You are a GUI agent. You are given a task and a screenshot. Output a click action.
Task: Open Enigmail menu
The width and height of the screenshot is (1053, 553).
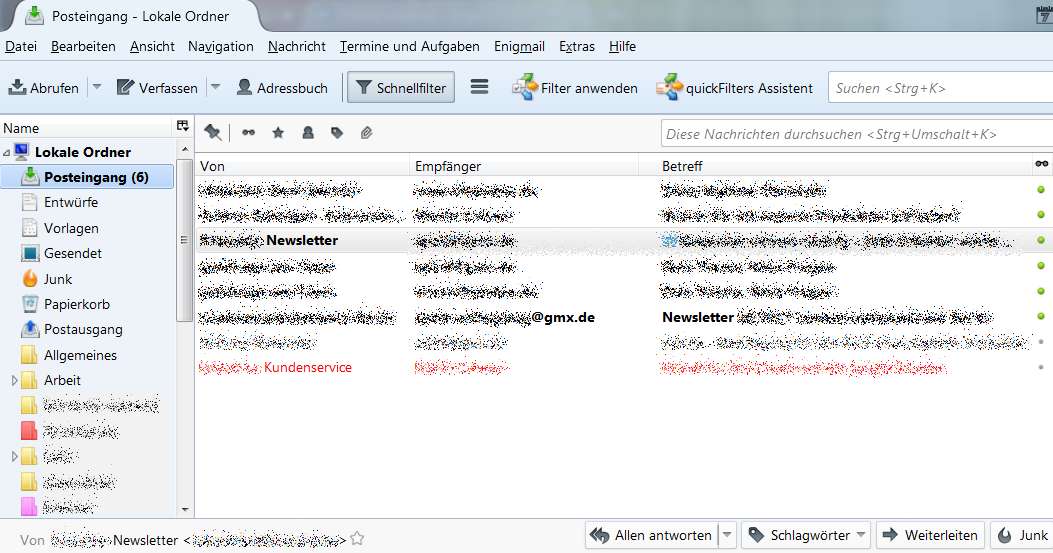pyautogui.click(x=519, y=46)
